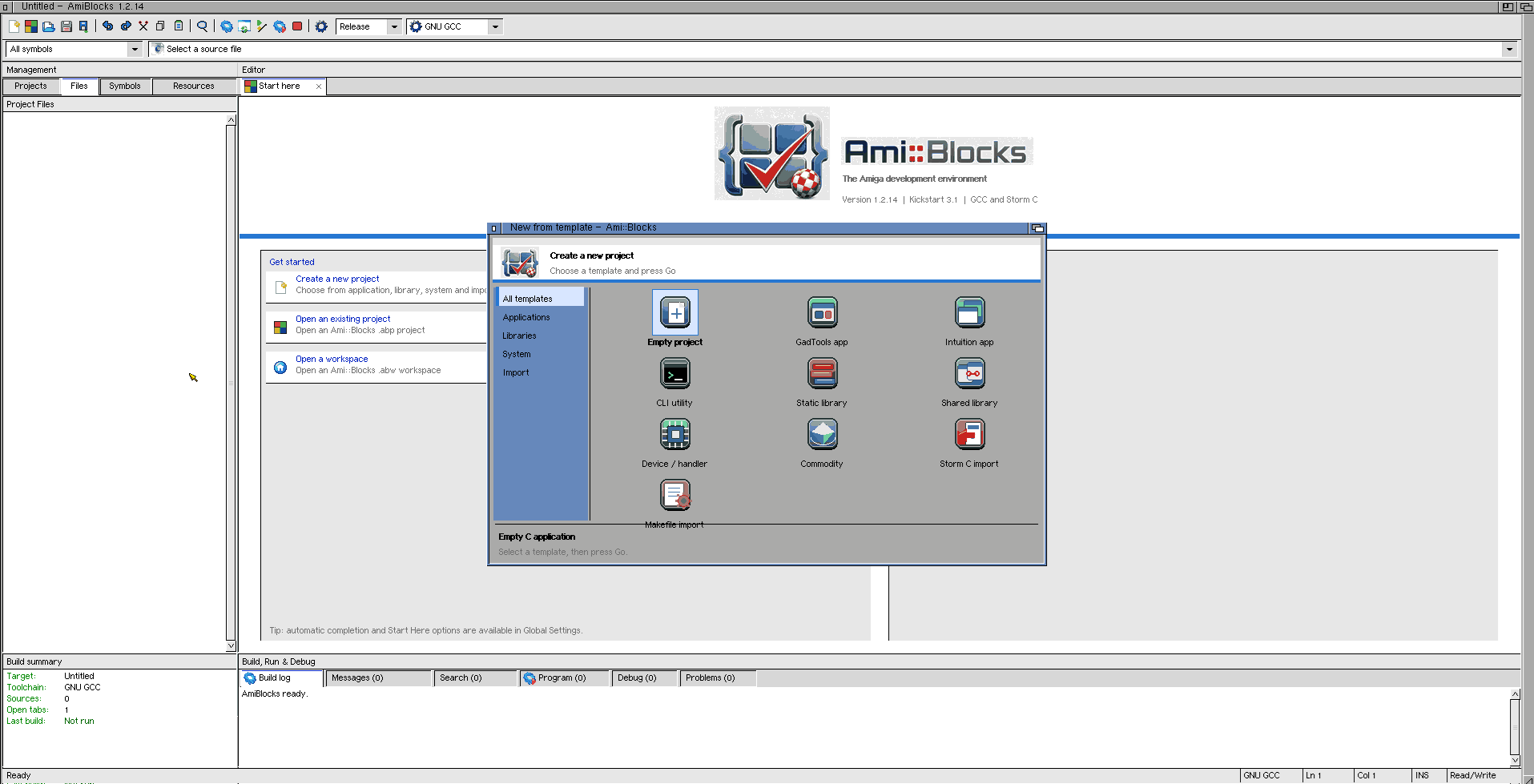Screen dimensions: 1534x784
Task: Select the Empty project template icon
Action: 675,312
